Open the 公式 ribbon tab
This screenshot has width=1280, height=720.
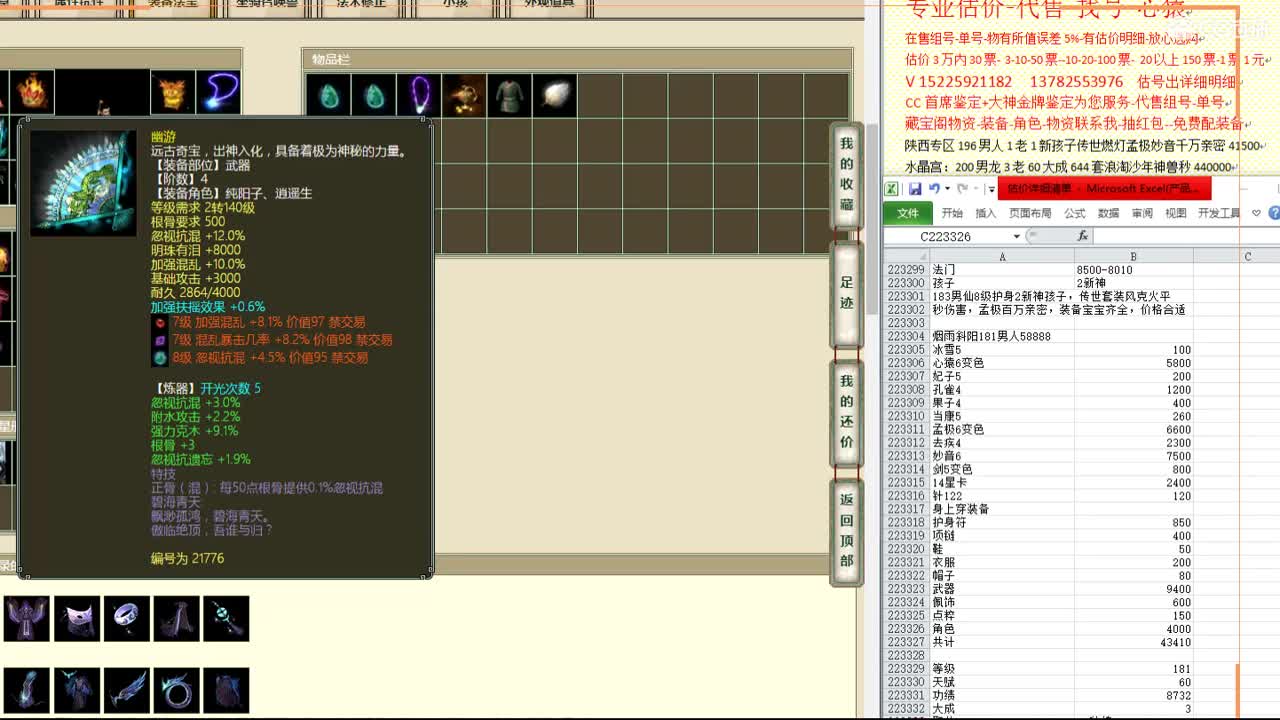[x=1075, y=213]
